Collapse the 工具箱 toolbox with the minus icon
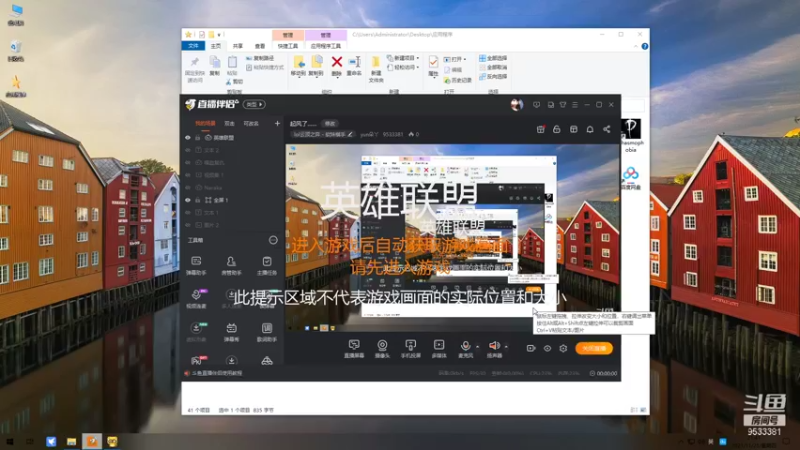Screen dimensions: 800x450 tap(273, 240)
